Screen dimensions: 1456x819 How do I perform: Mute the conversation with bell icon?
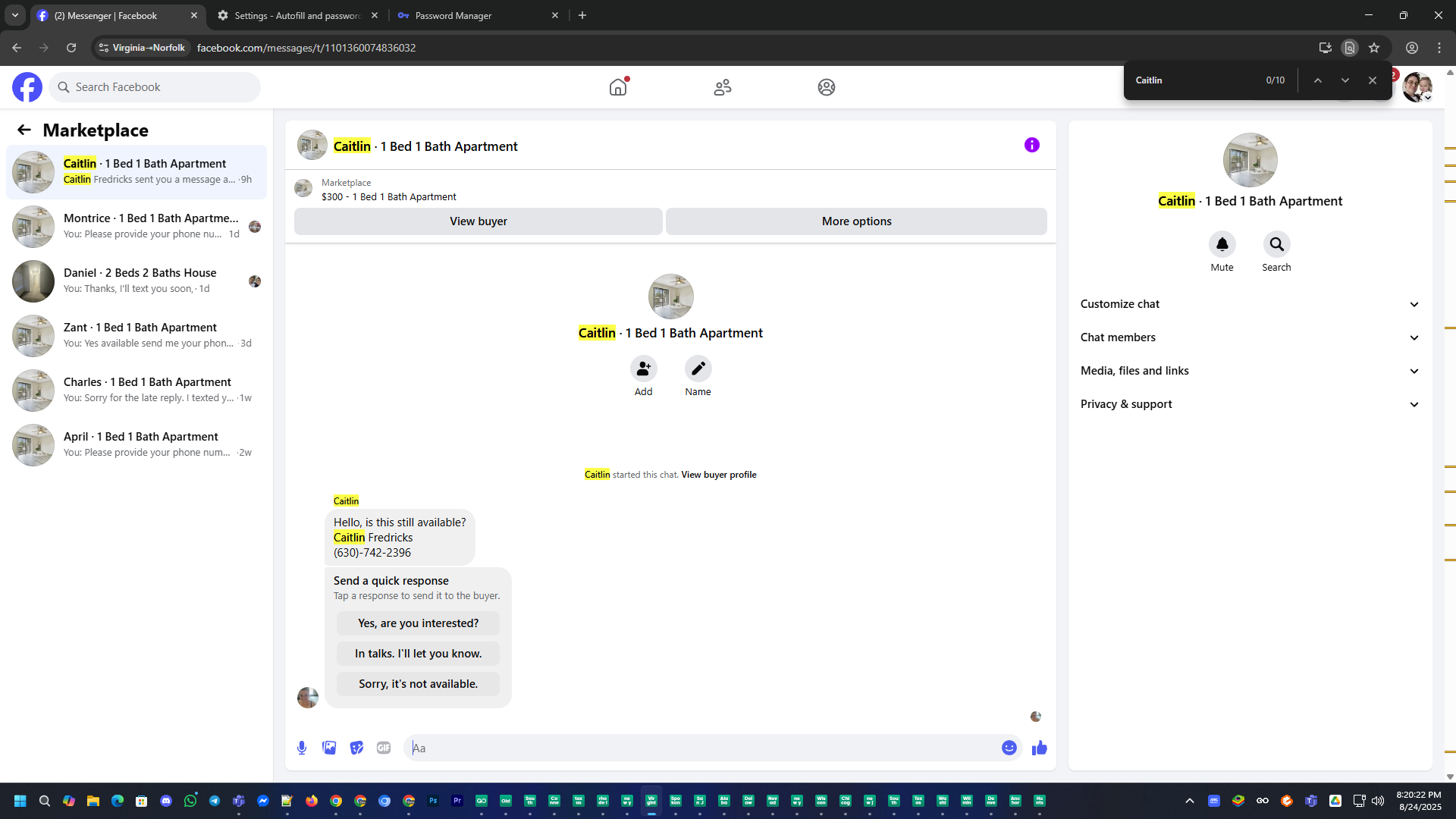[x=1222, y=244]
